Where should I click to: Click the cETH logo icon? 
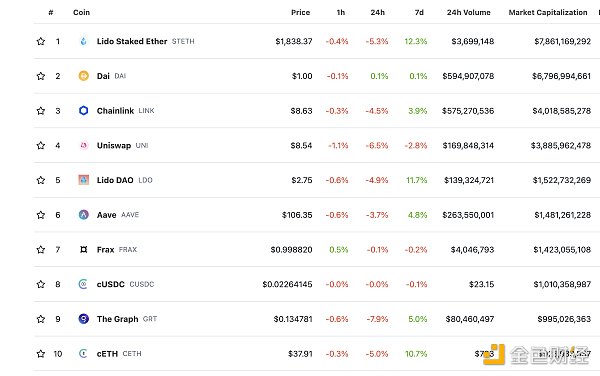point(83,353)
